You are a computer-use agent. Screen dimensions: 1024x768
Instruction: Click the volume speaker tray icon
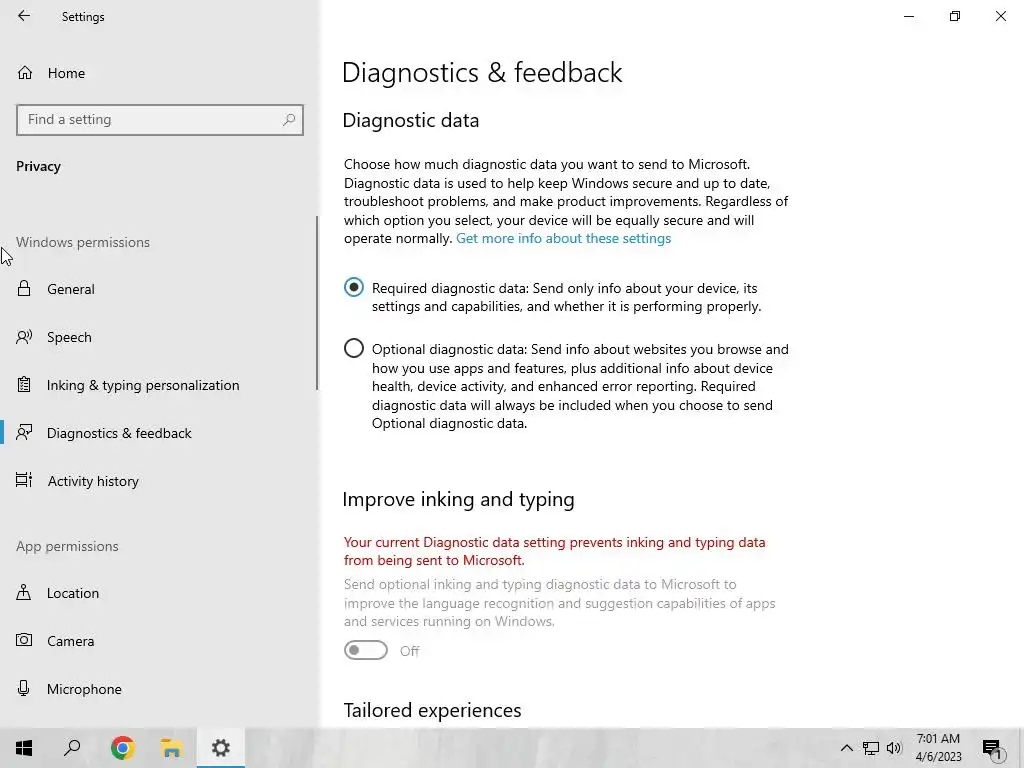[894, 748]
